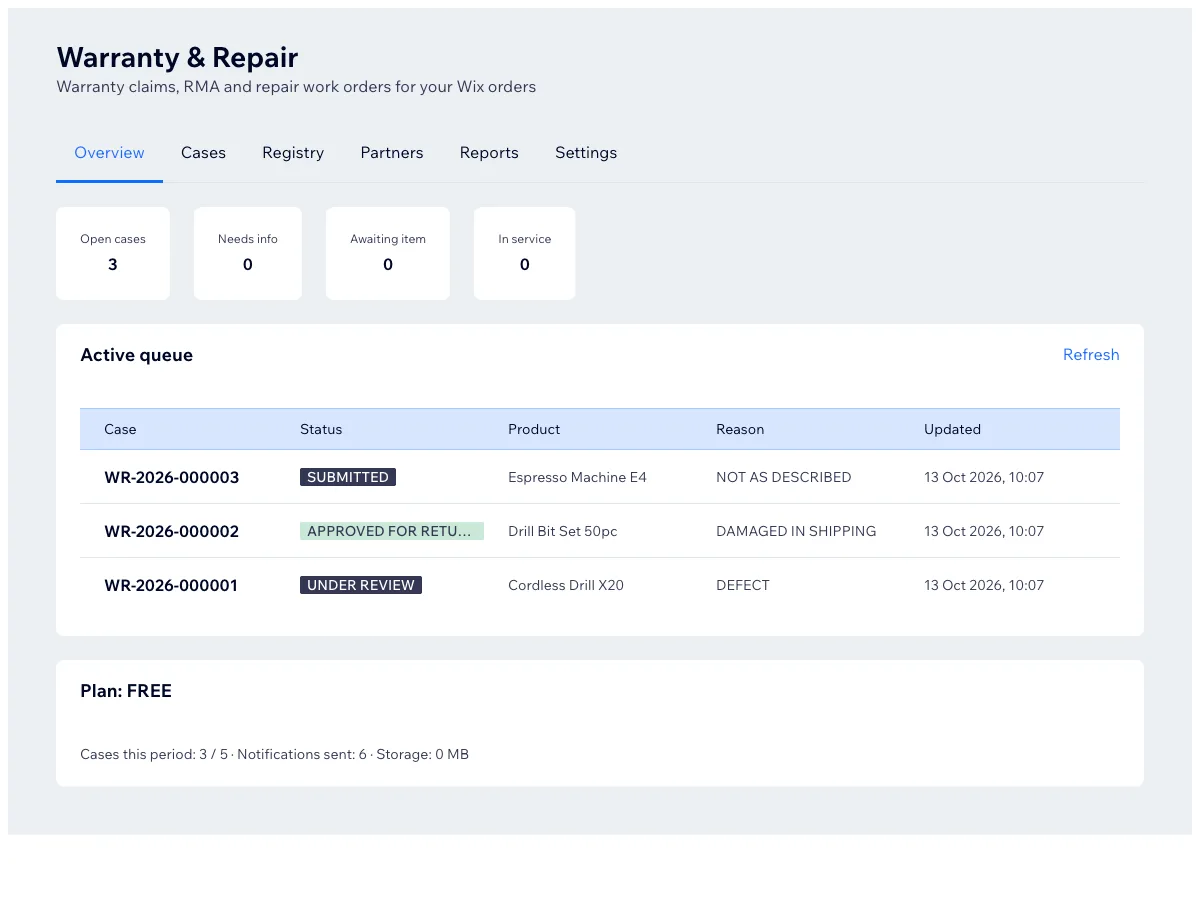The image size is (1200, 900).
Task: Click the Needs info stat card
Action: click(x=248, y=253)
